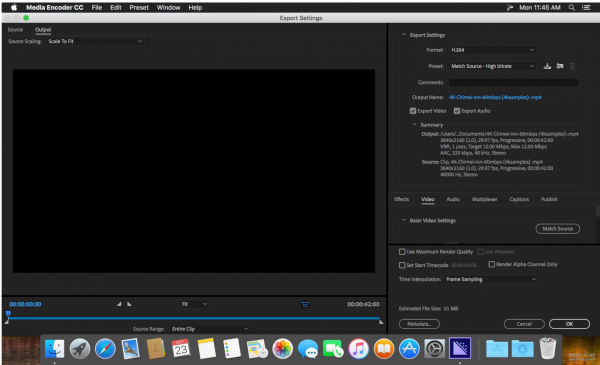Open Calendar icon showing 23
This screenshot has height=365, width=600.
click(181, 349)
